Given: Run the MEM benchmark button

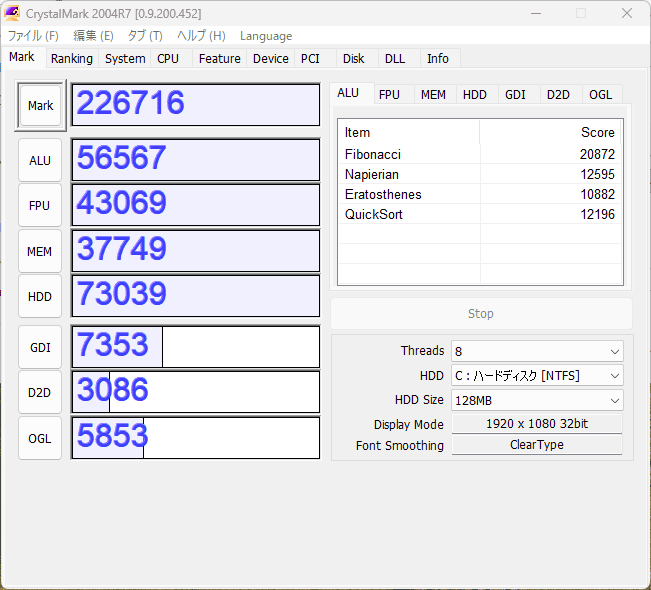Looking at the screenshot, I should point(40,252).
